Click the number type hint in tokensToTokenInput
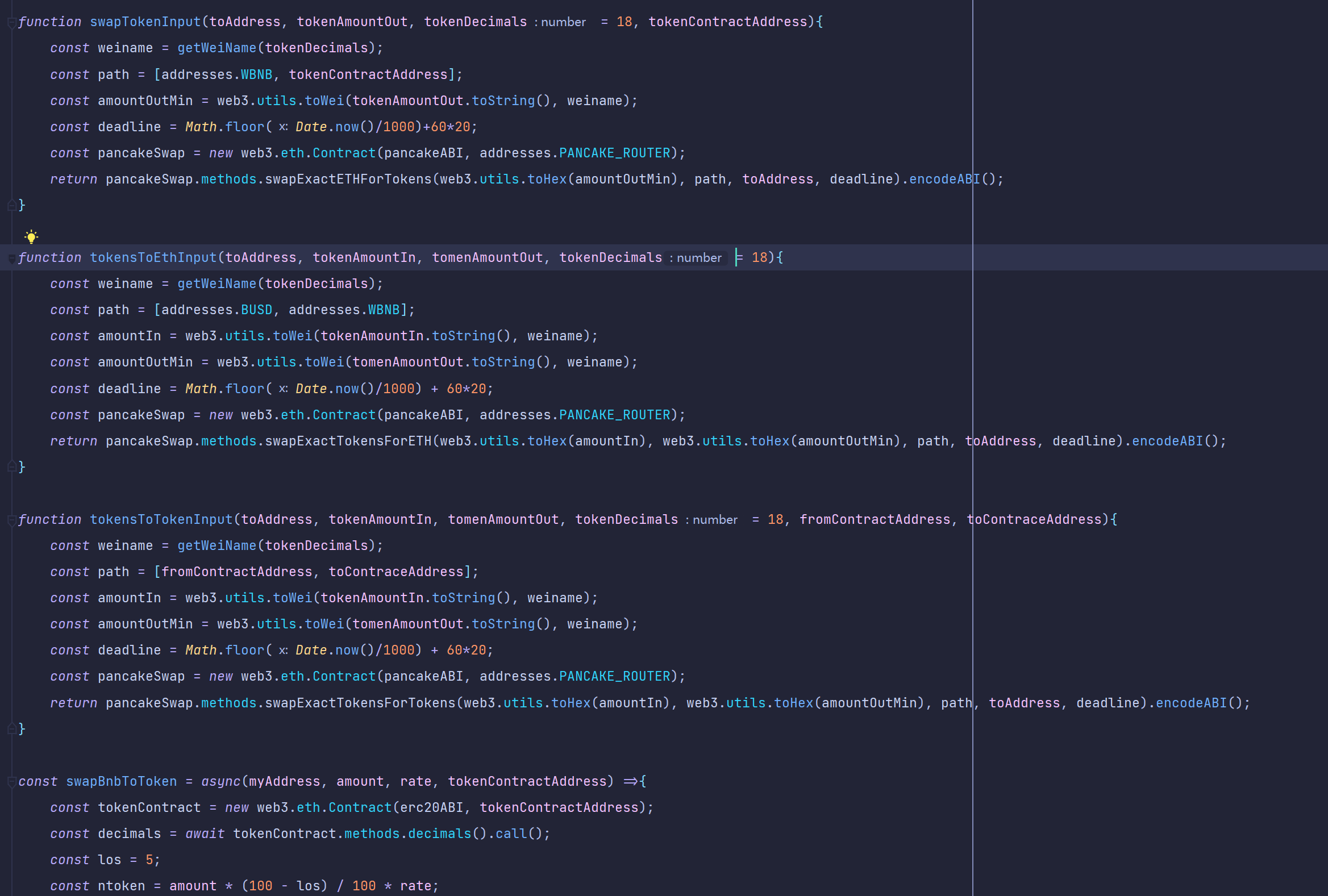 click(x=714, y=520)
